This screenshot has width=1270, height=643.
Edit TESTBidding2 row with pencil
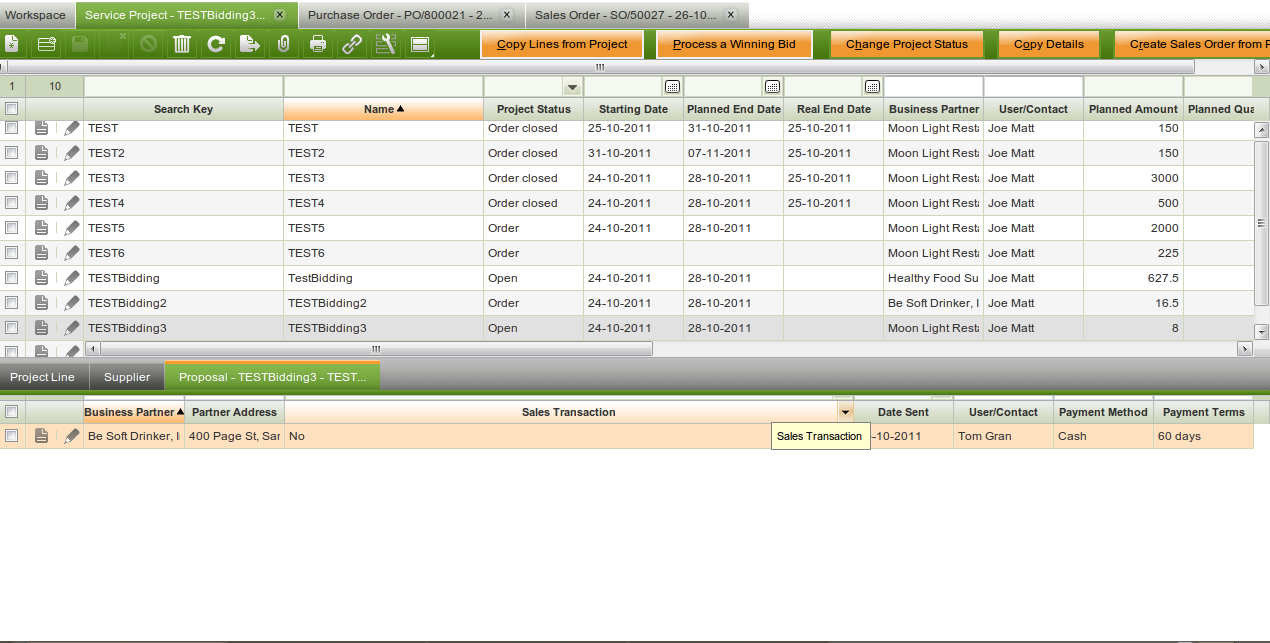71,303
